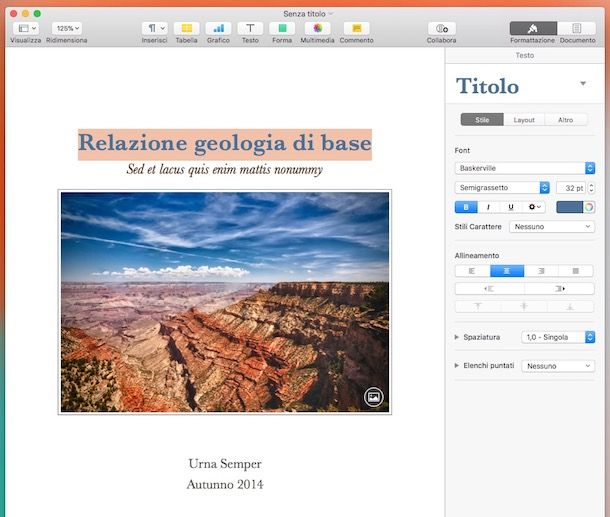610x517 pixels.
Task: Toggle italic formatting with I button
Action: [x=489, y=207]
